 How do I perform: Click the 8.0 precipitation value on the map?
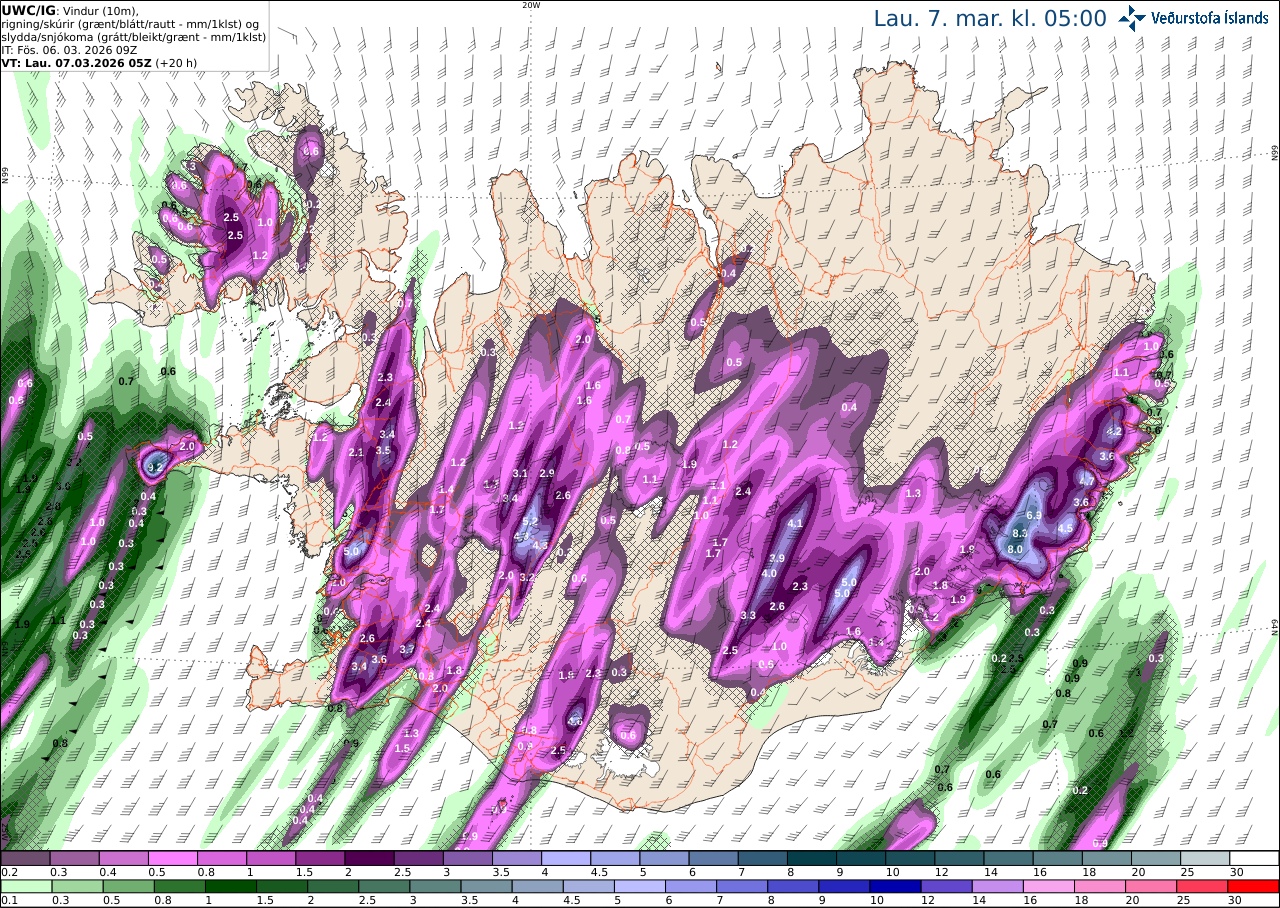point(1014,549)
